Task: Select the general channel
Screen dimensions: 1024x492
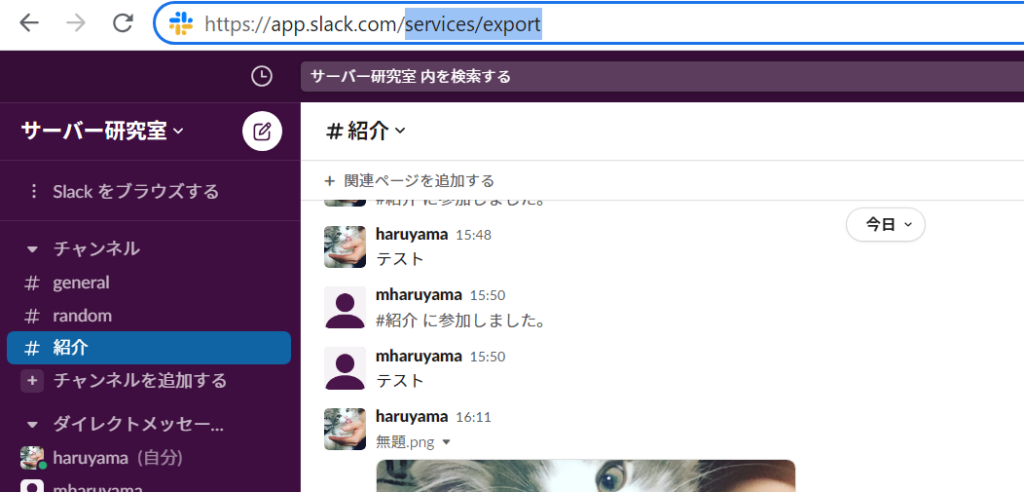Action: 80,283
